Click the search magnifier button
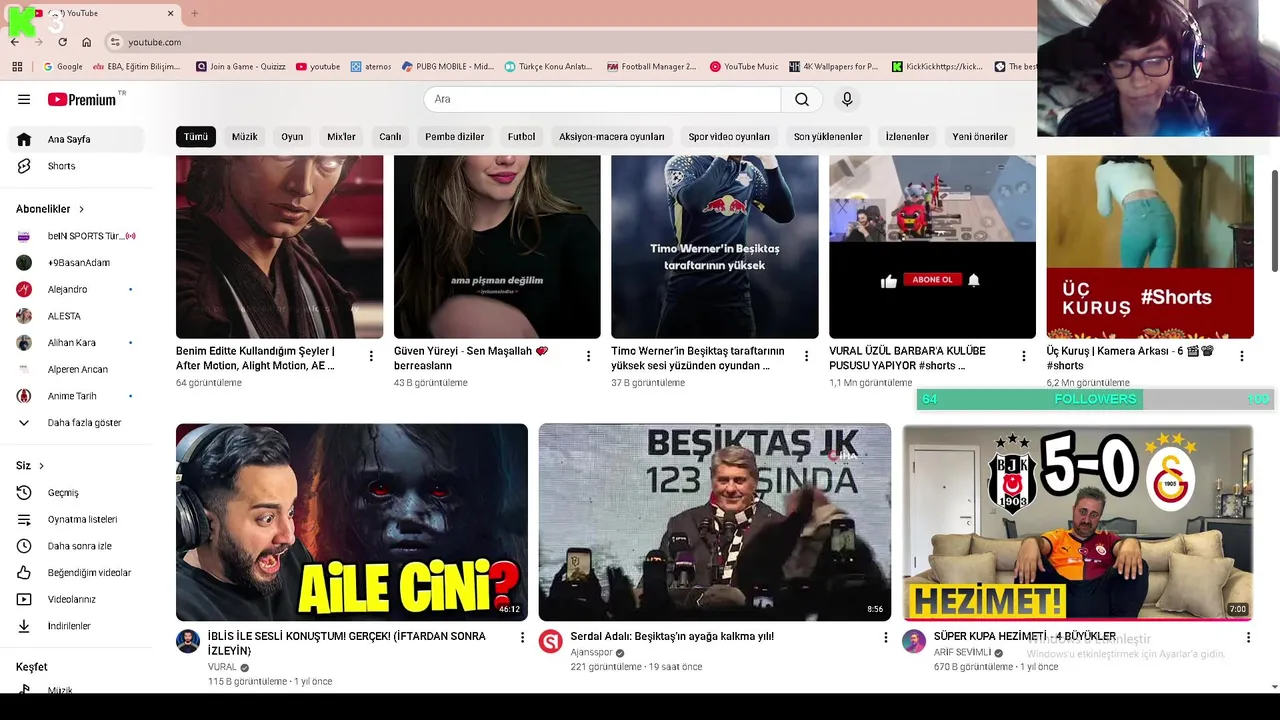This screenshot has height=720, width=1280. [802, 99]
